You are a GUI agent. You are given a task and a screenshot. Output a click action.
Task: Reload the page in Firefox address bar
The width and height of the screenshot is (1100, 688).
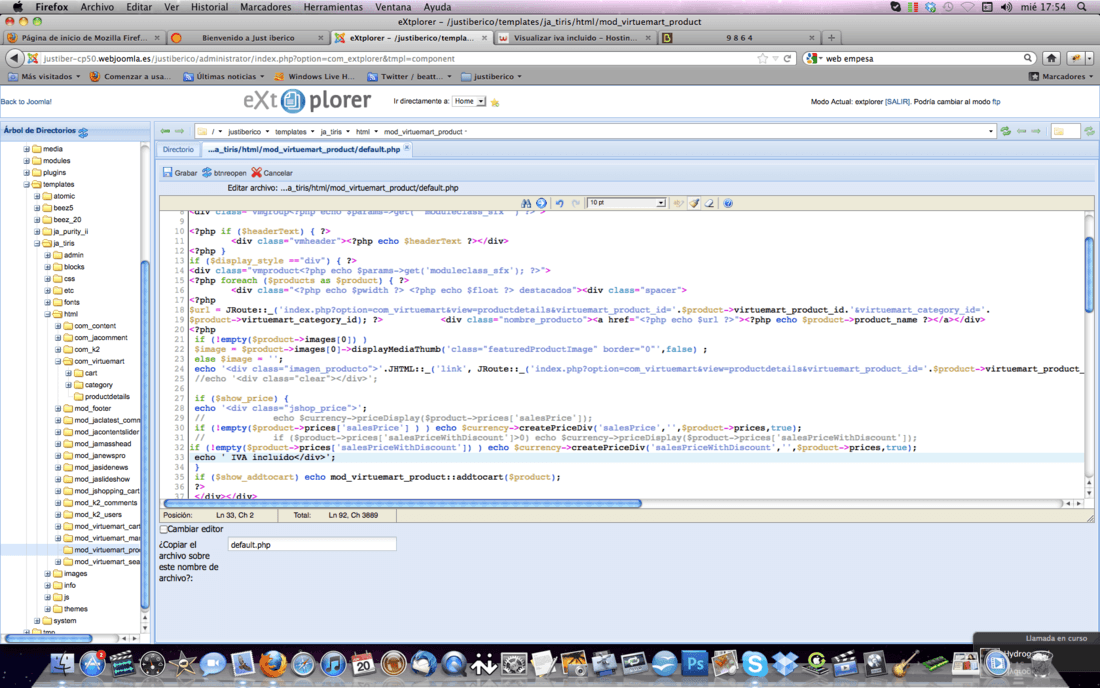tap(788, 59)
